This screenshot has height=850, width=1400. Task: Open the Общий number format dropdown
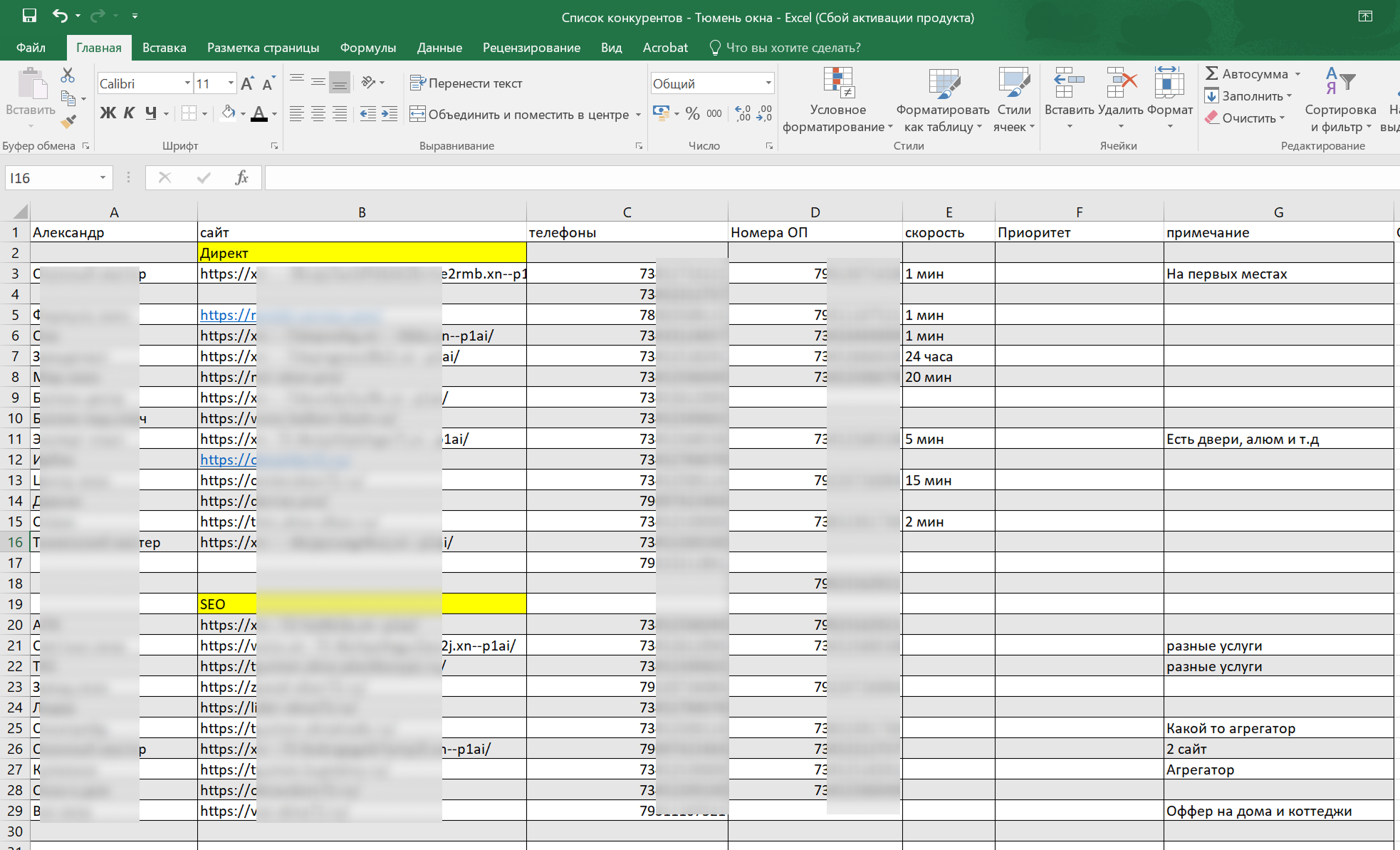tap(768, 83)
